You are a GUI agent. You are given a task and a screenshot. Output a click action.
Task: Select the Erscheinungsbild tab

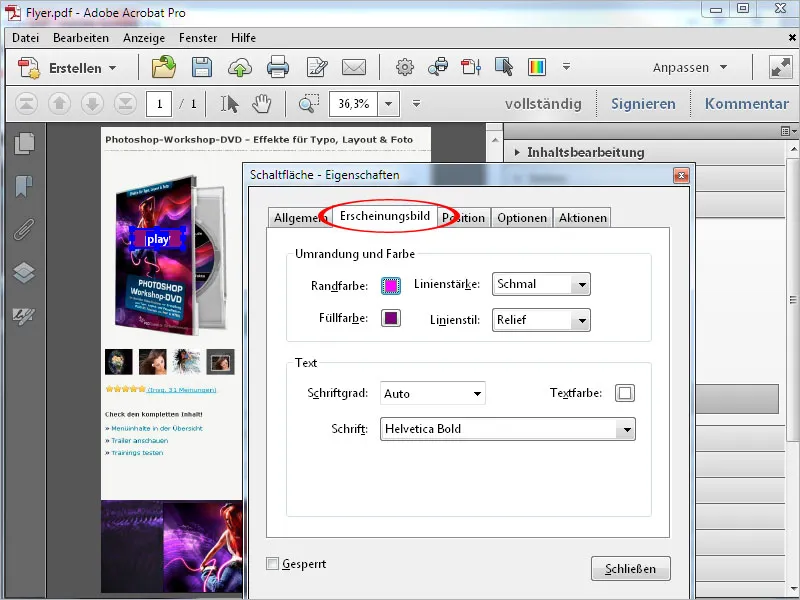click(x=385, y=216)
